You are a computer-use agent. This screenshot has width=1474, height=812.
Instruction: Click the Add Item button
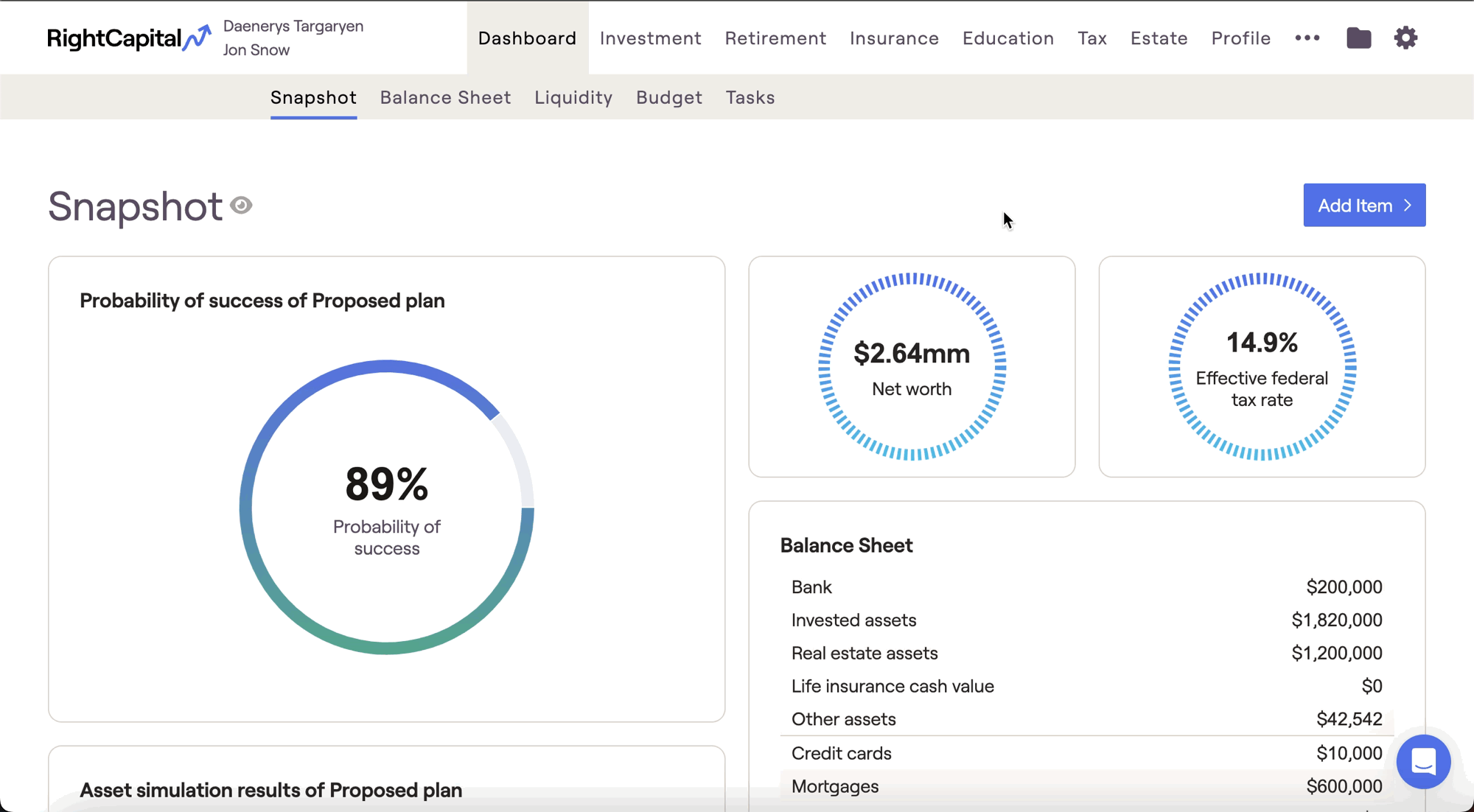(x=1364, y=205)
